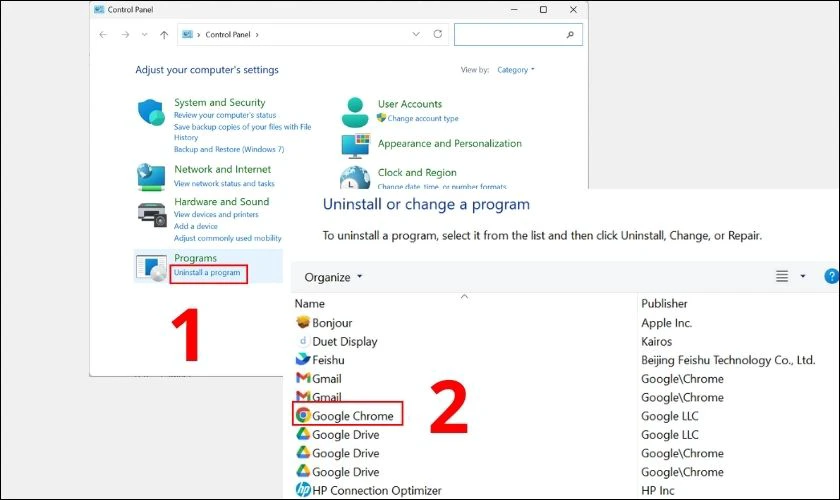Screen dimensions: 840x500
Task: Select Google Chrome in the program list
Action: coord(352,416)
